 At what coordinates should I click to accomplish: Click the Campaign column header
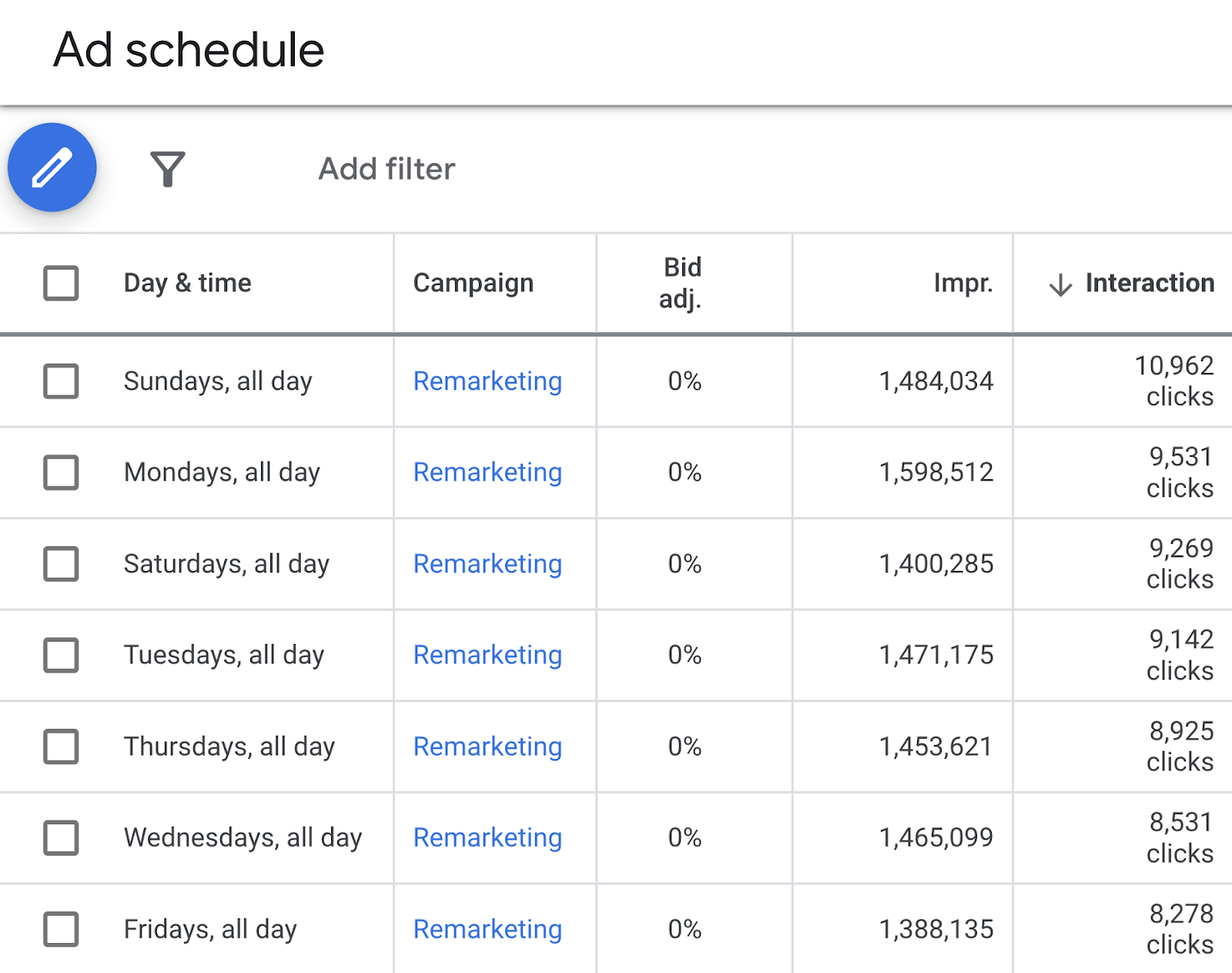(473, 284)
